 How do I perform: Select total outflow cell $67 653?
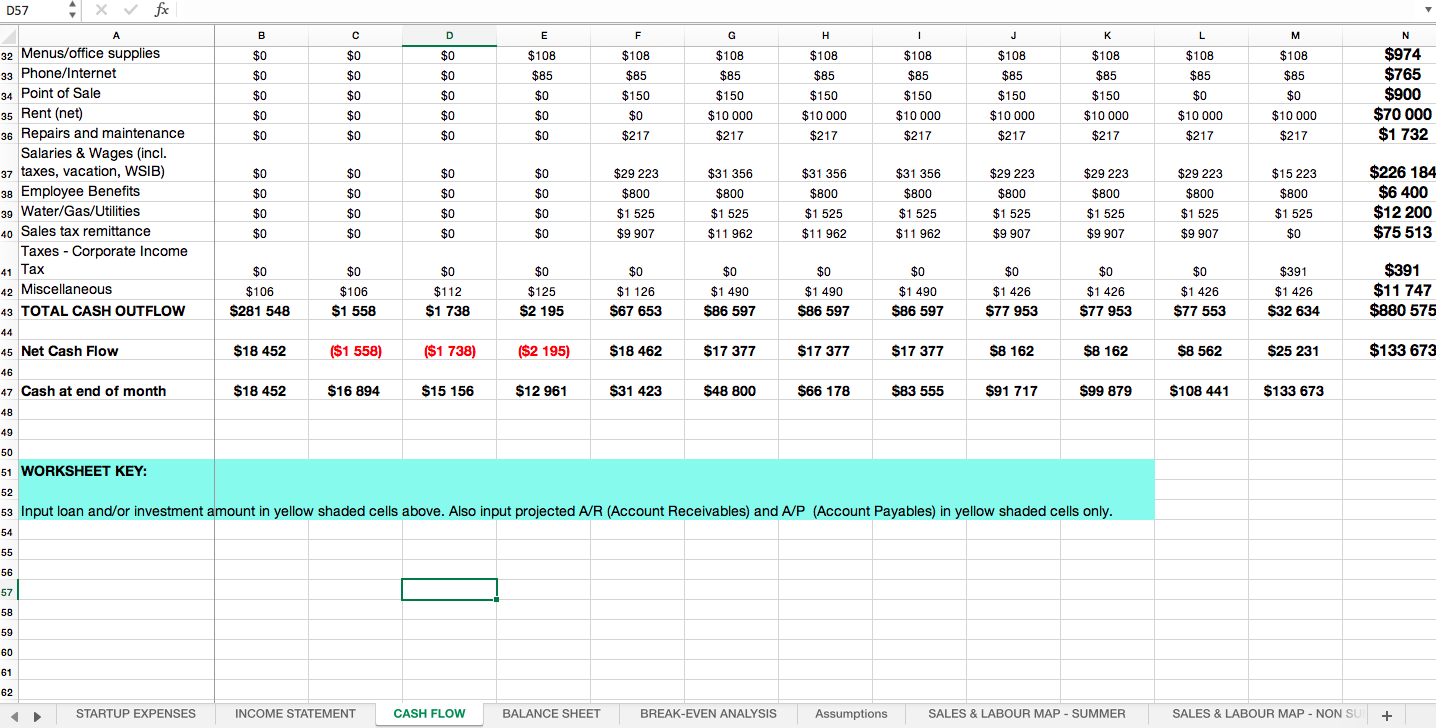pos(635,311)
